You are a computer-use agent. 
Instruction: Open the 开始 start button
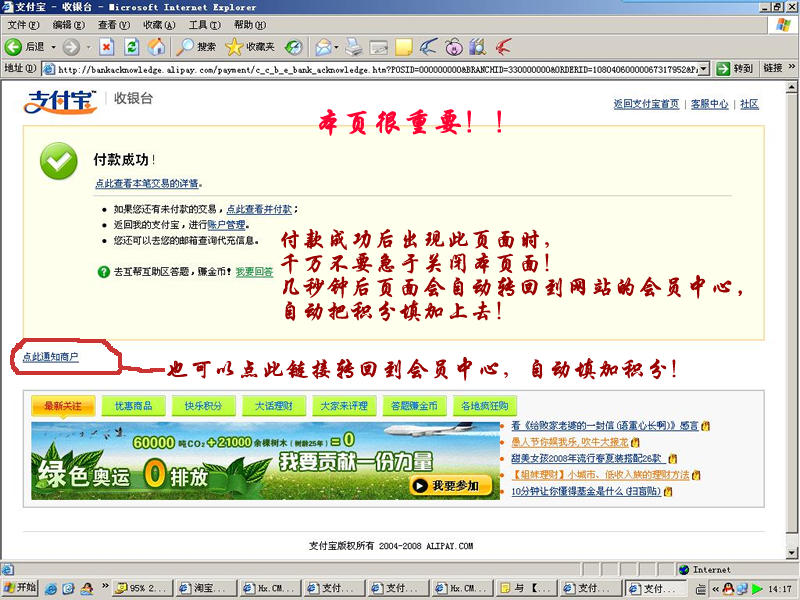[19, 588]
